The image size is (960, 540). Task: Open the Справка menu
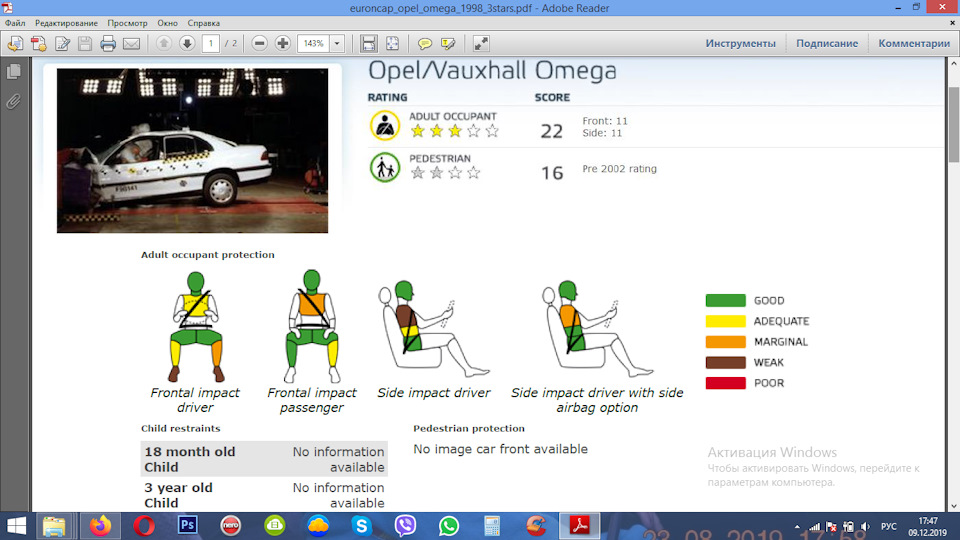tap(203, 23)
